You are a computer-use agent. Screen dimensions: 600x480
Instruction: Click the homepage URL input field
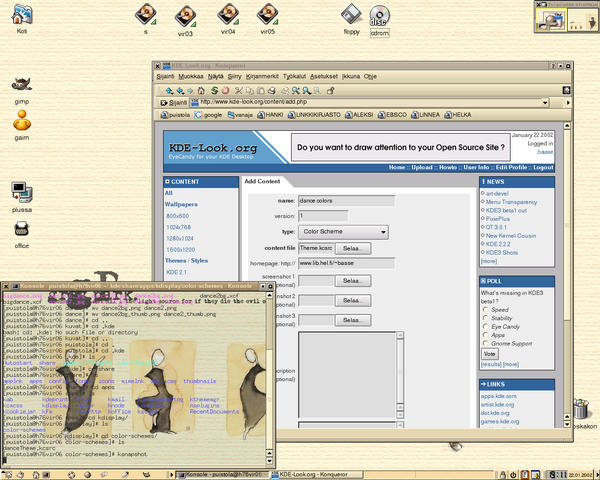(x=346, y=263)
